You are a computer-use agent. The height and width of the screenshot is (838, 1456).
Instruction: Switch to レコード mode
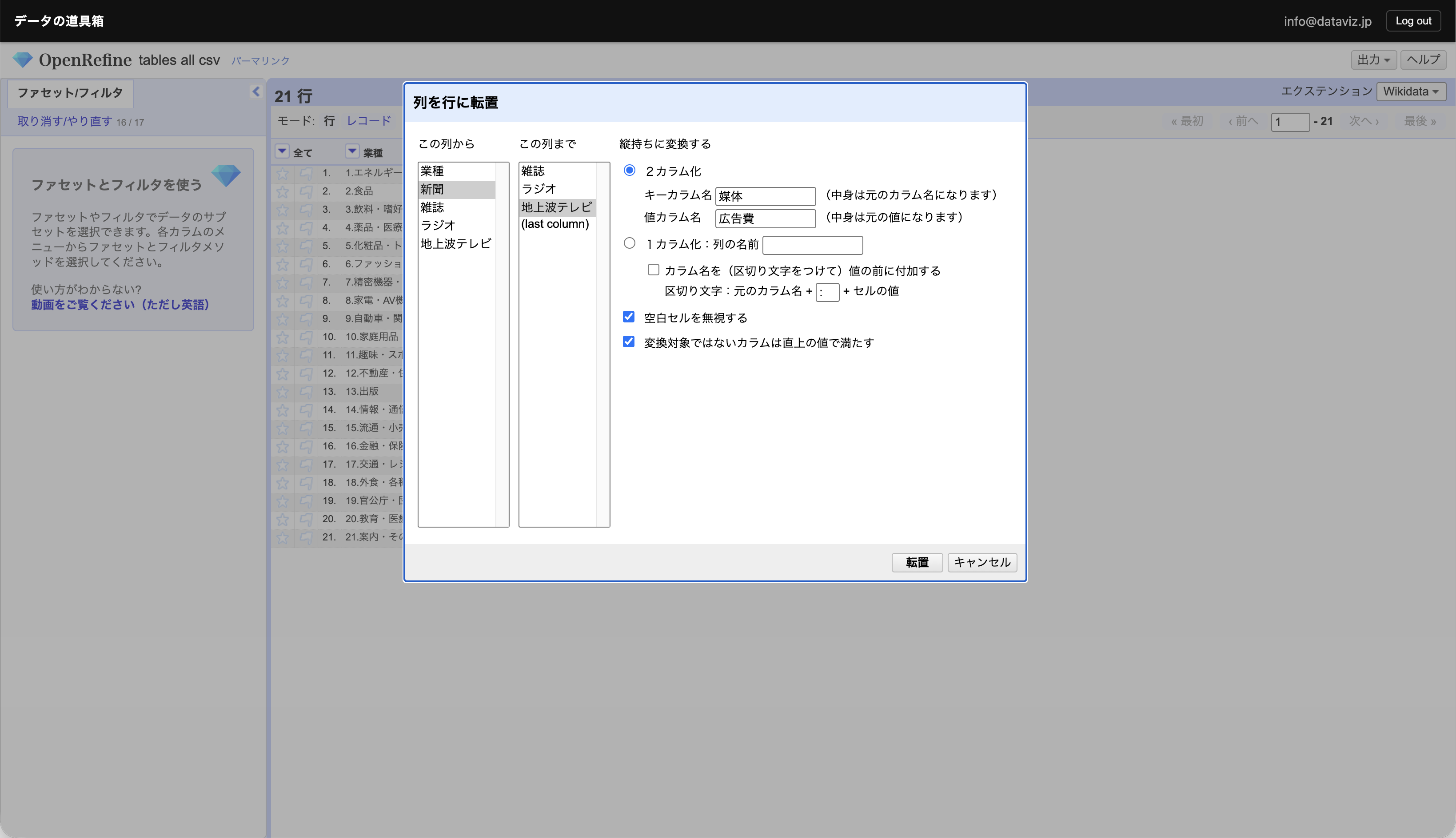pos(368,121)
